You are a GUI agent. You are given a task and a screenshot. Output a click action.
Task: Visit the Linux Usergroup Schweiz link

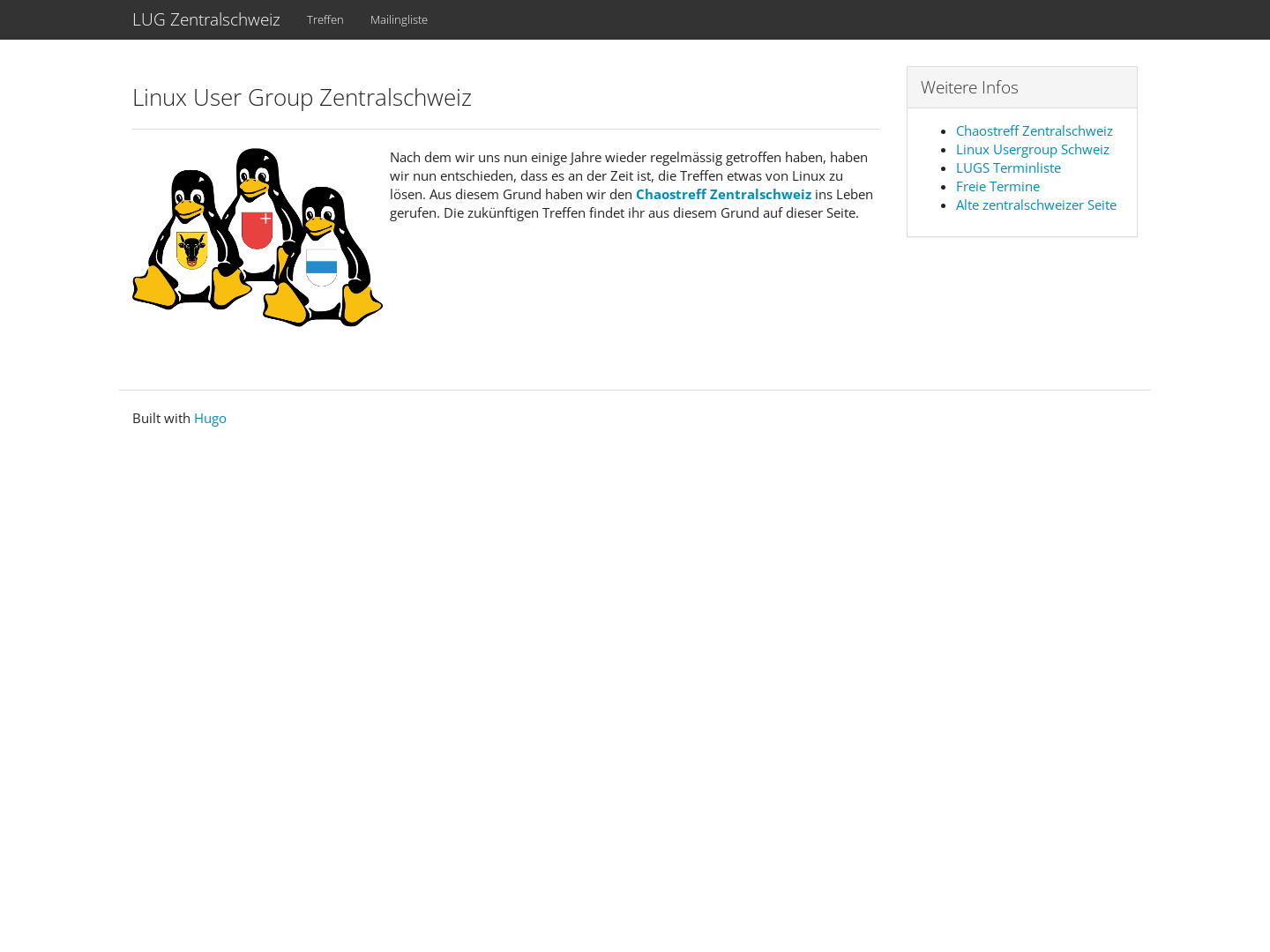[x=1033, y=149]
